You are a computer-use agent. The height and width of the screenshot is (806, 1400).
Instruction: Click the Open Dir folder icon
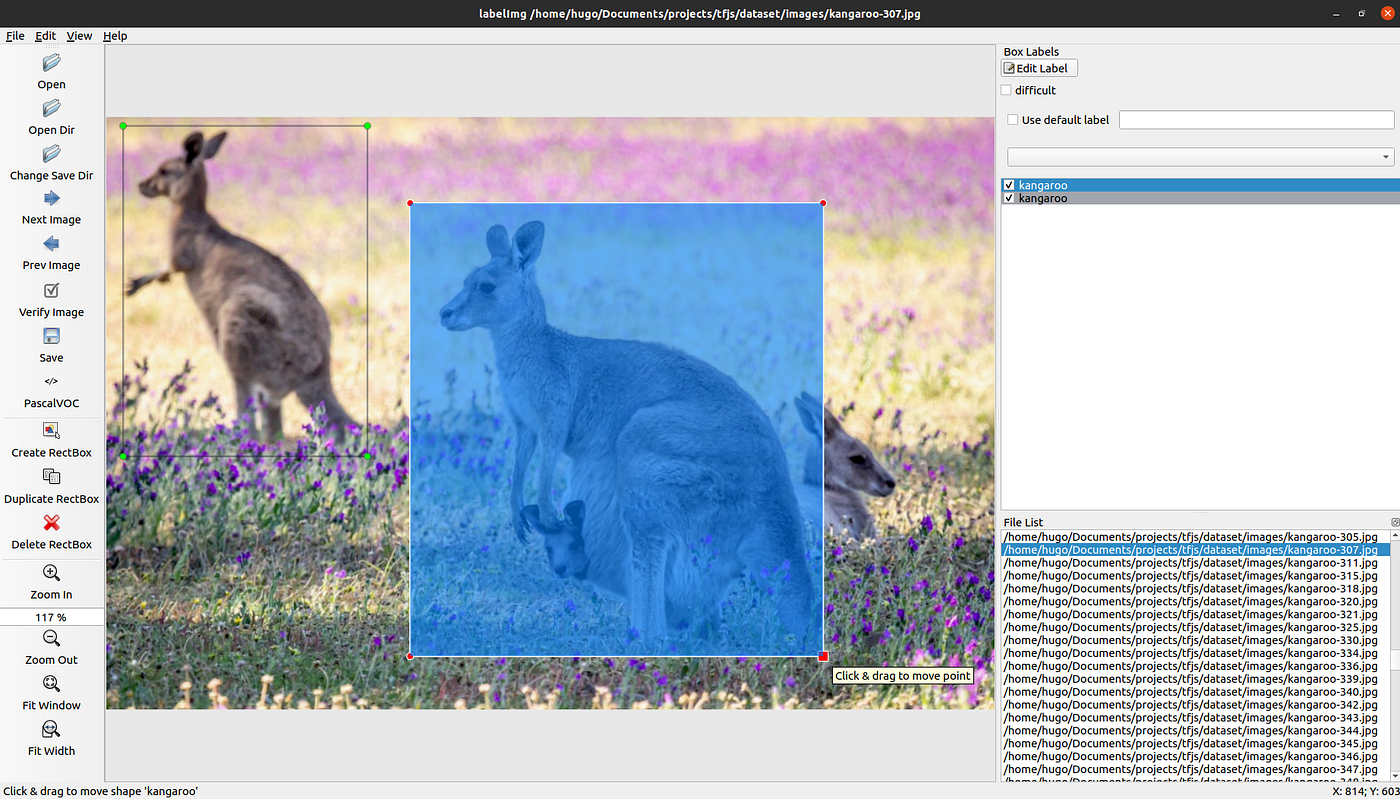tap(51, 108)
